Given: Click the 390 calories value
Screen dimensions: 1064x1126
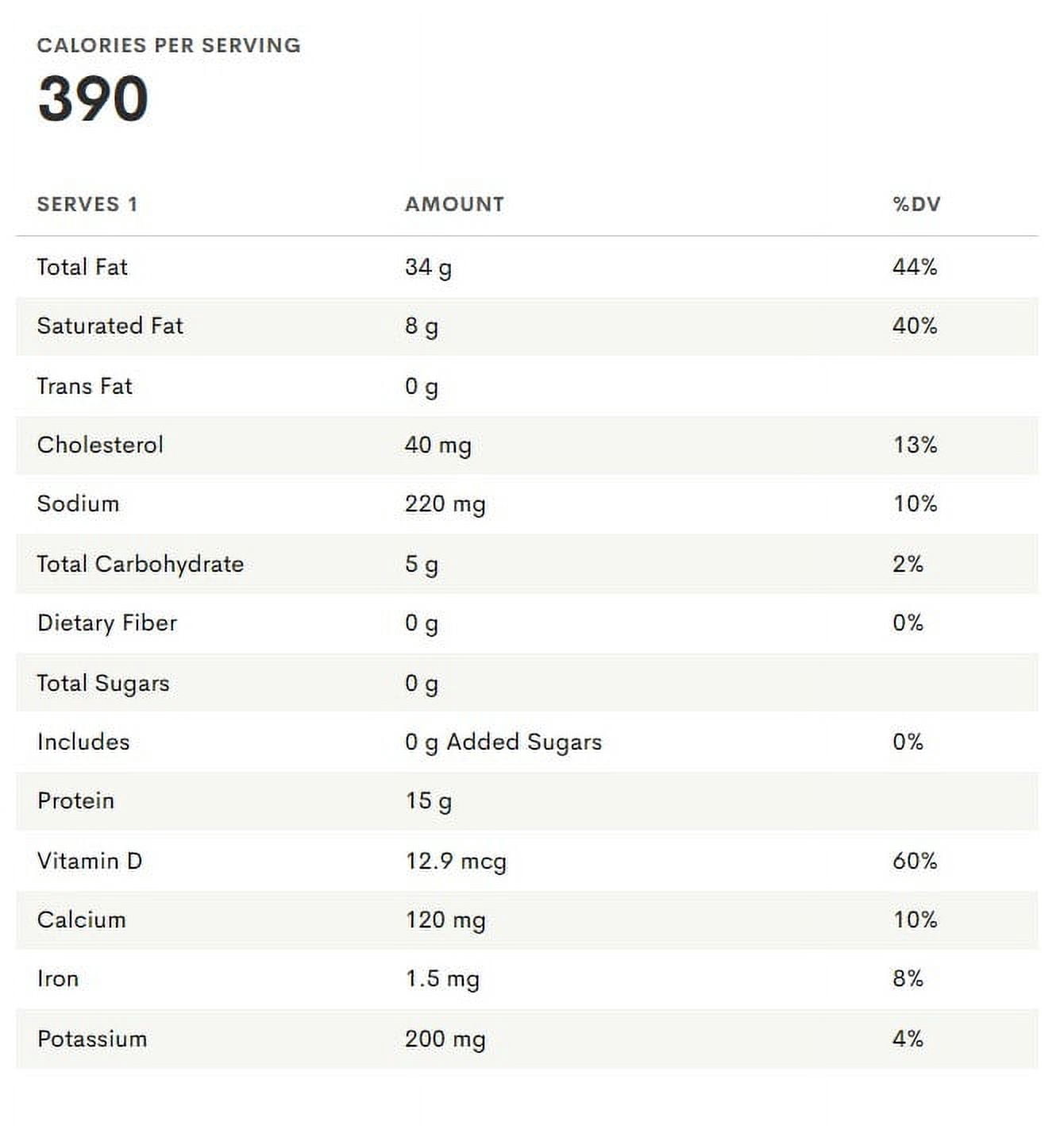Looking at the screenshot, I should coord(93,98).
